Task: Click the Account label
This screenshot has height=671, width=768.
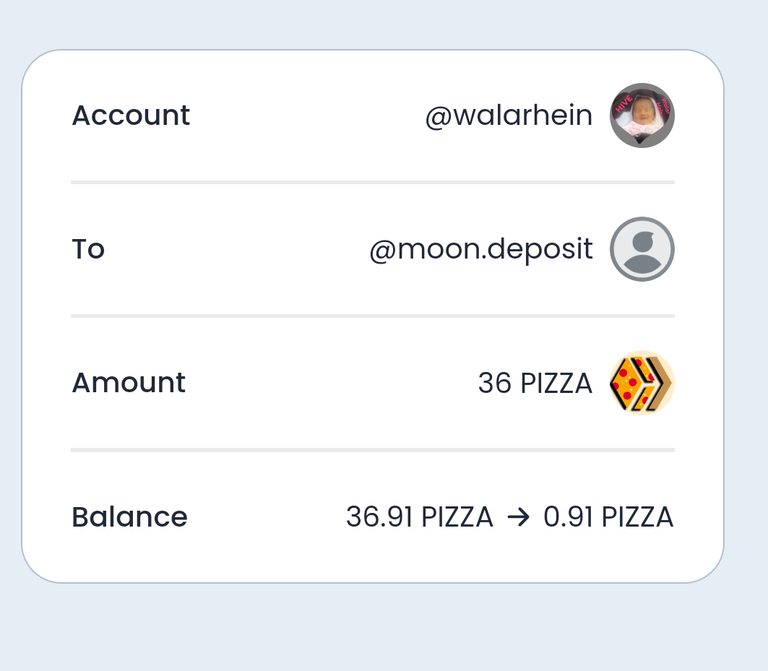Action: point(131,116)
